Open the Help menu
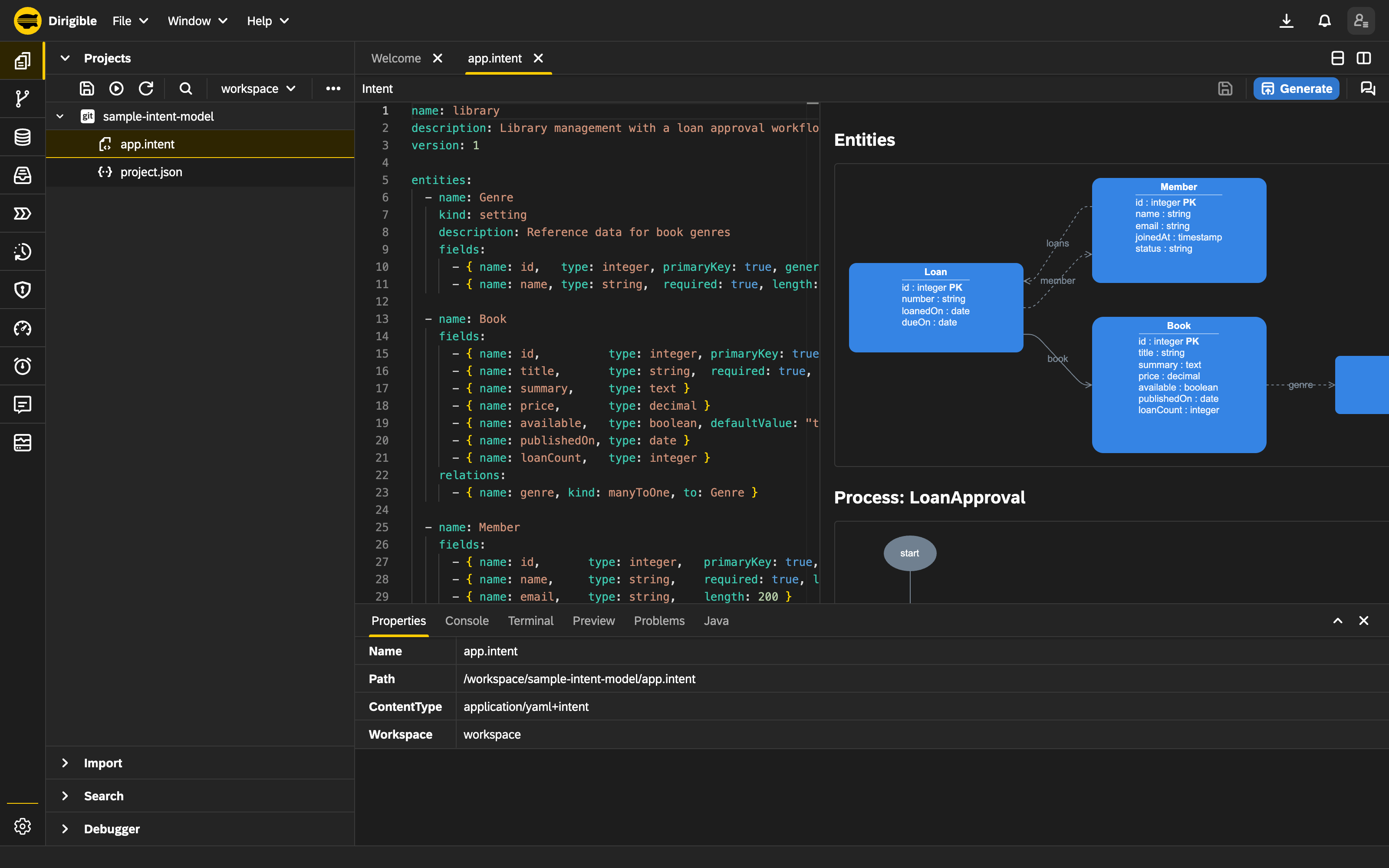 pos(267,21)
